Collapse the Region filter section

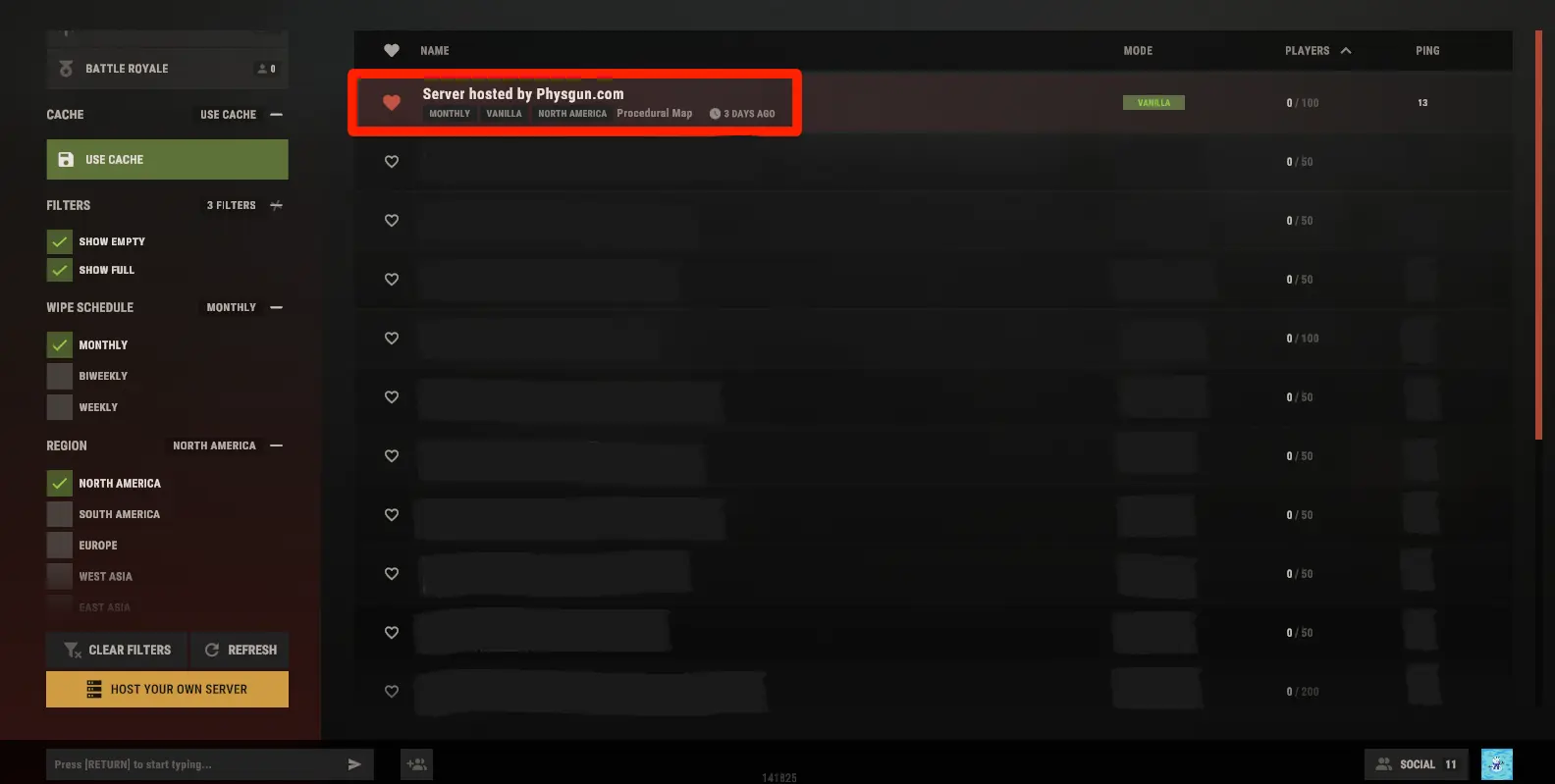click(x=277, y=445)
